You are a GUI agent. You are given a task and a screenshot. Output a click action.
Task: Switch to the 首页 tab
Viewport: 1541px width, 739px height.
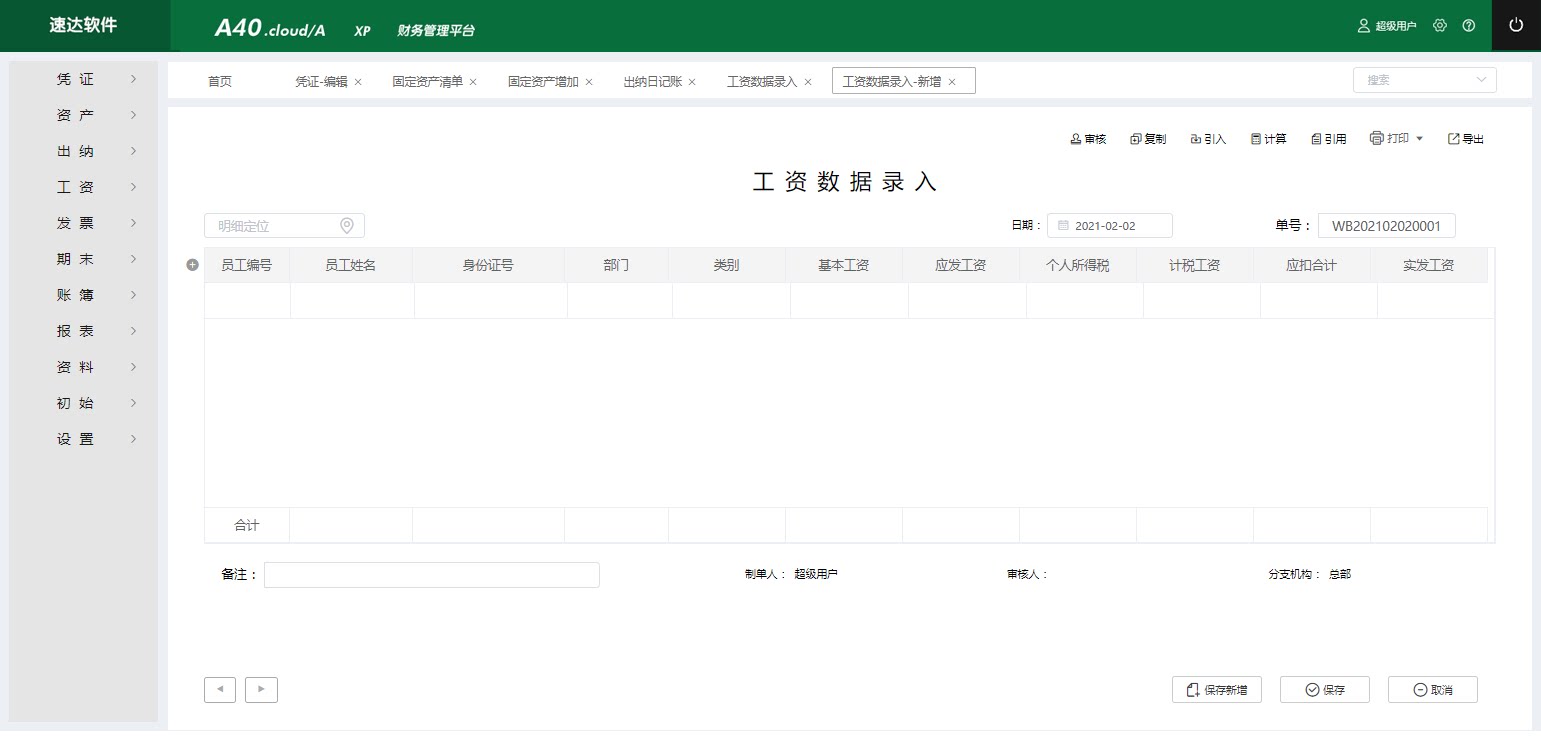[x=220, y=82]
